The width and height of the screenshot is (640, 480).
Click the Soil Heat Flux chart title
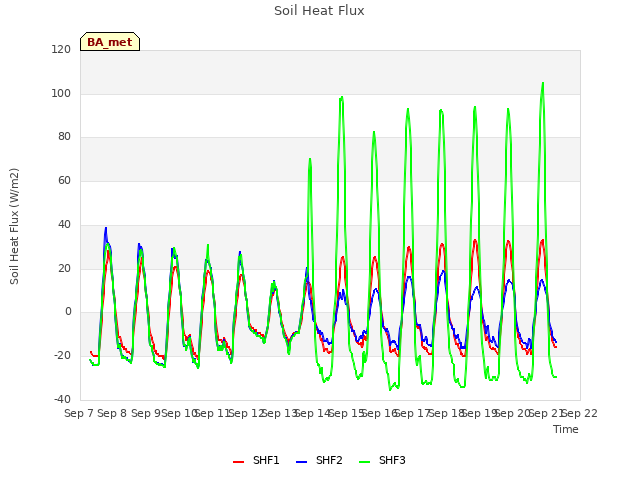point(319,11)
